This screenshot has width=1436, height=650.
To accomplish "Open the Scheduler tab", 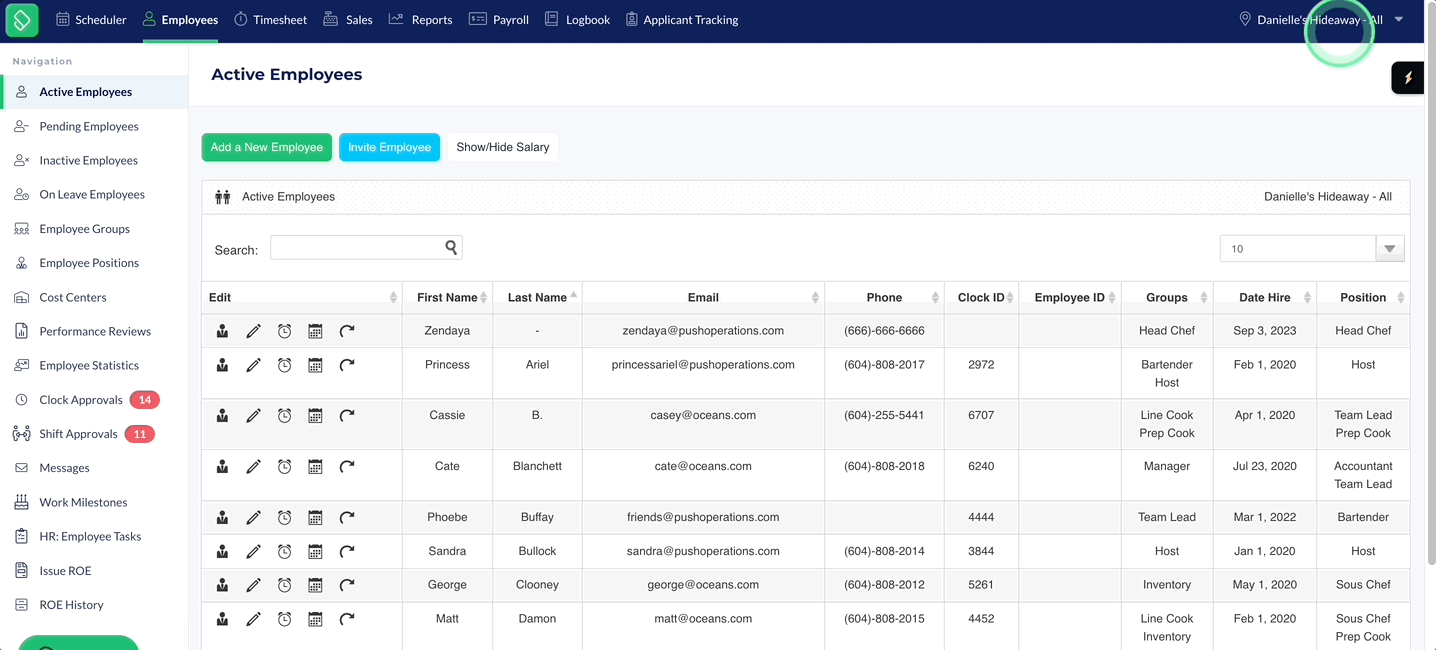I will (x=91, y=20).
